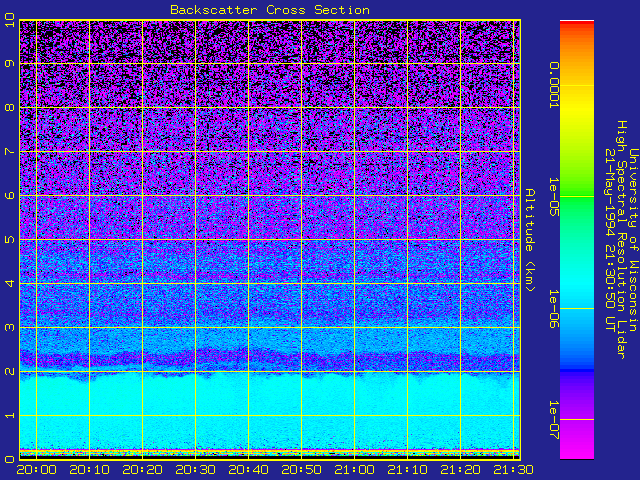
Task: Click the 1e-06 colorbar label
Action: click(553, 309)
